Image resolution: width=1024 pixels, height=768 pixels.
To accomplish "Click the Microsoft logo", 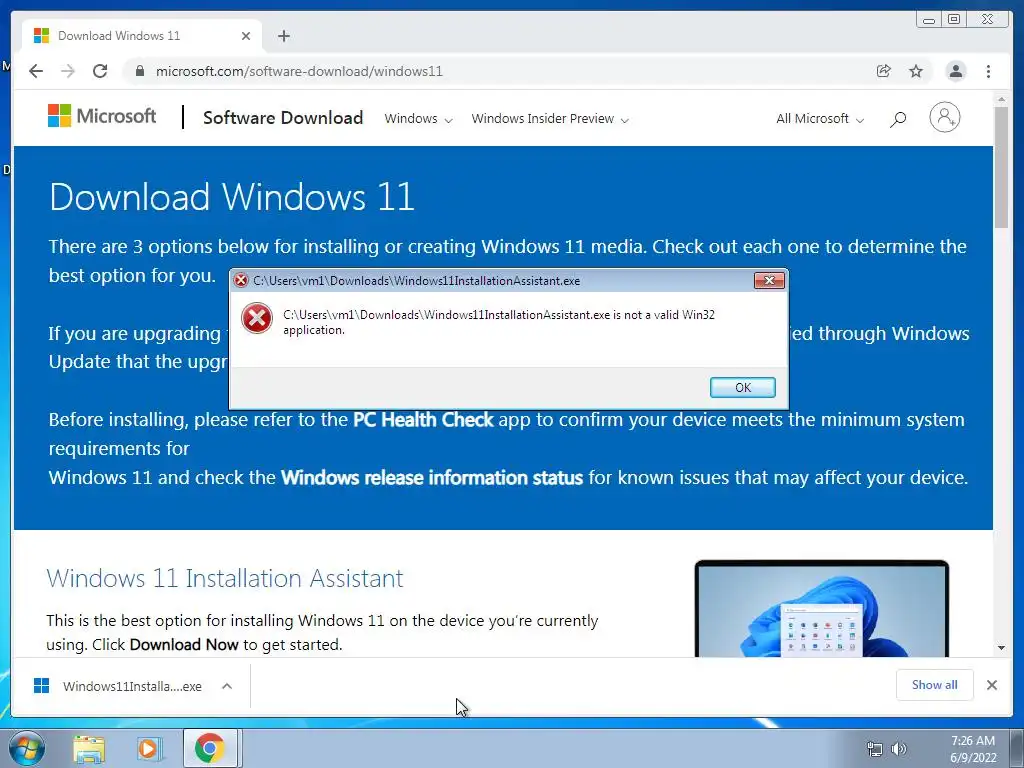I will pos(102,116).
